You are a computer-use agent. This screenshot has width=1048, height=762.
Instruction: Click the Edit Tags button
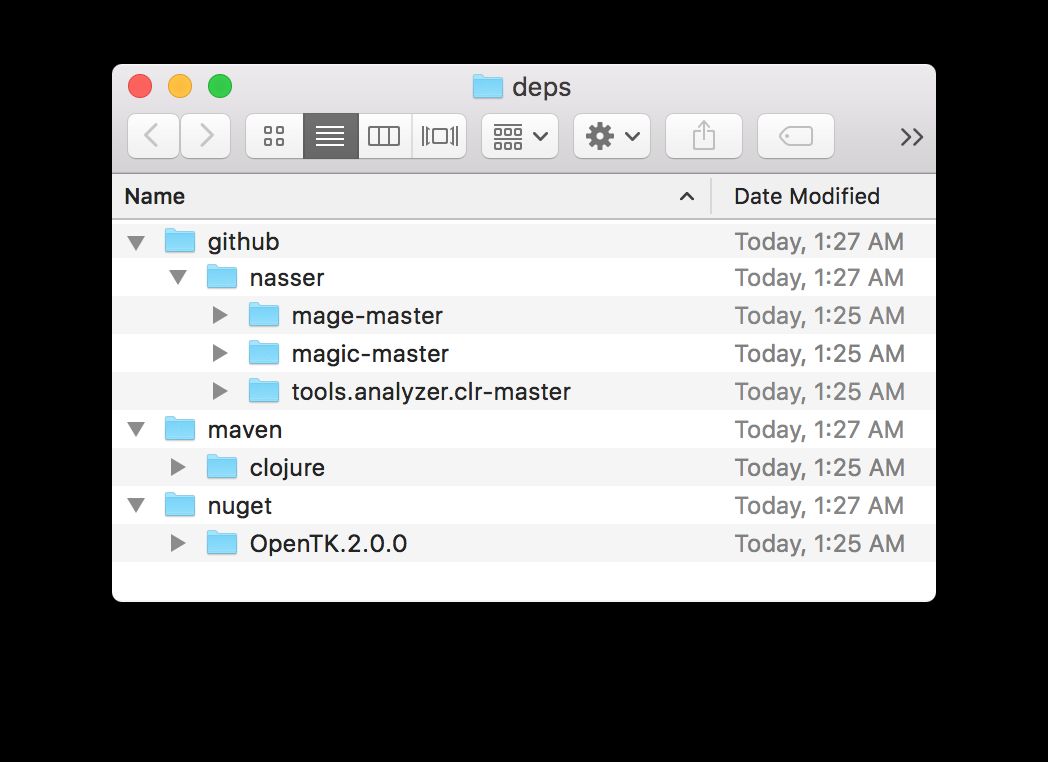[x=795, y=136]
